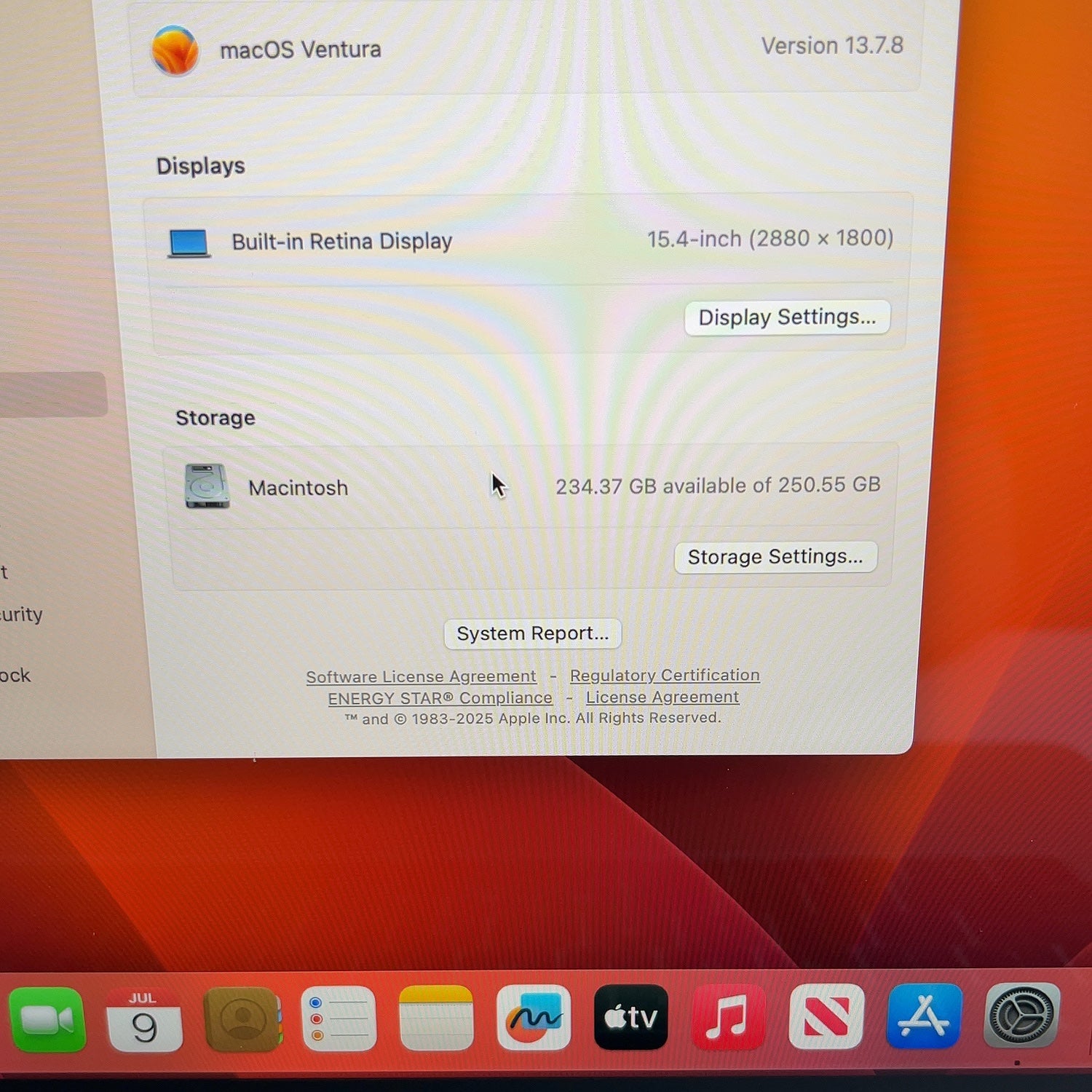1092x1092 pixels.
Task: Open FaceTime from the Dock
Action: pos(47,1019)
